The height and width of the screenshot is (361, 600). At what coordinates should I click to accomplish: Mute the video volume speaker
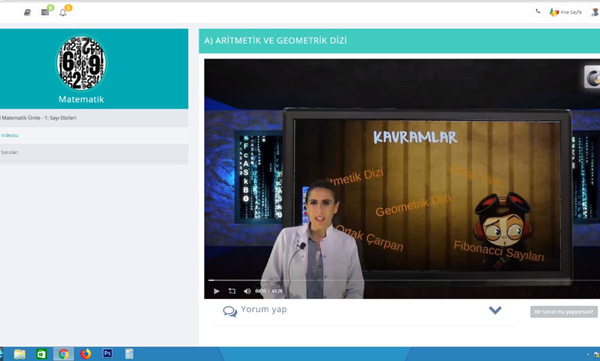pyautogui.click(x=247, y=291)
